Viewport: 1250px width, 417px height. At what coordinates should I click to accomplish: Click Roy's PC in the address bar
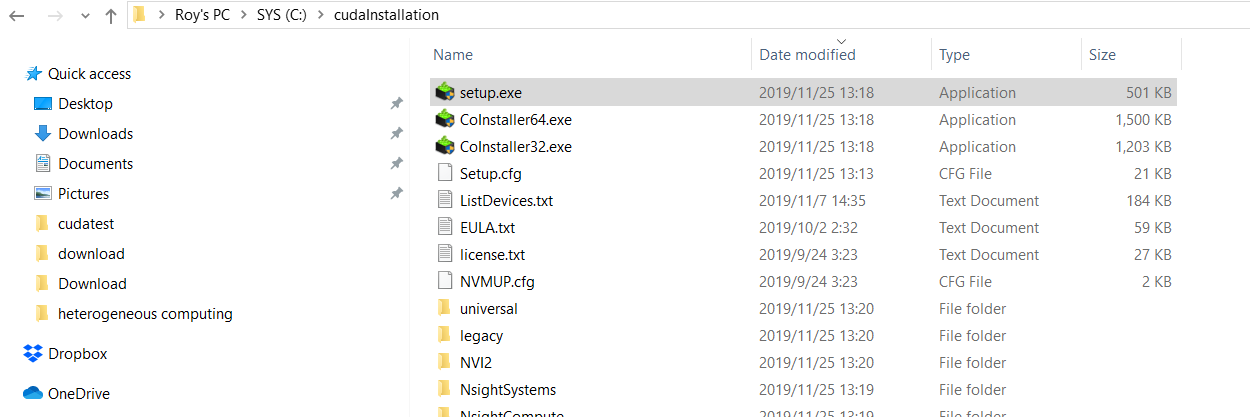coord(201,15)
